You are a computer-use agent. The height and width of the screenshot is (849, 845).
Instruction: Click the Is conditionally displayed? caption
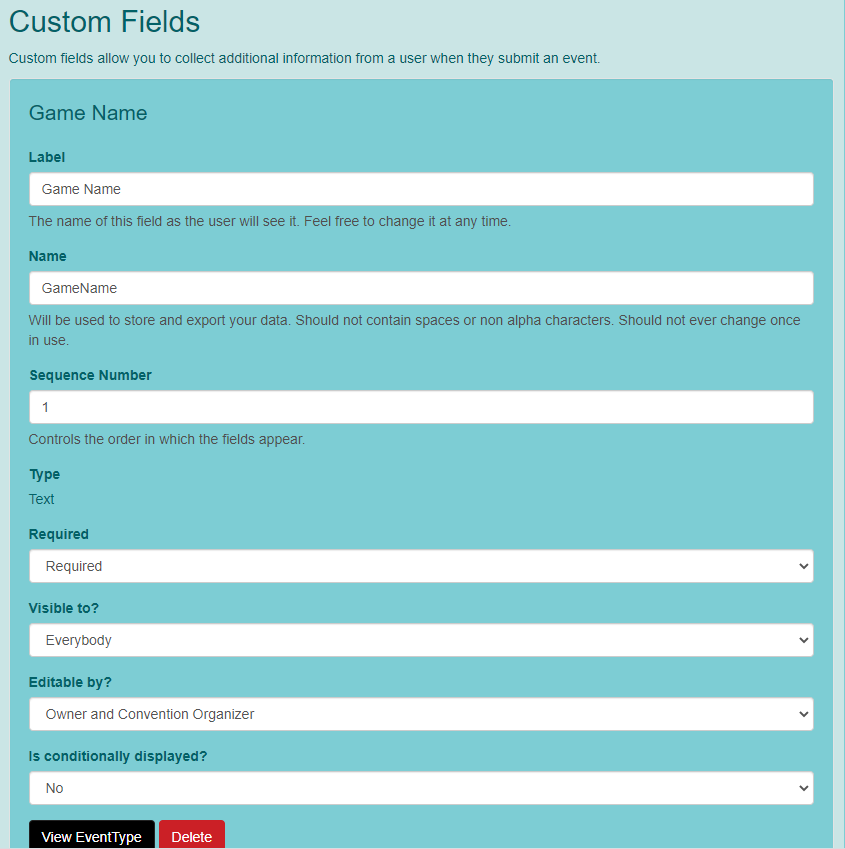(118, 756)
